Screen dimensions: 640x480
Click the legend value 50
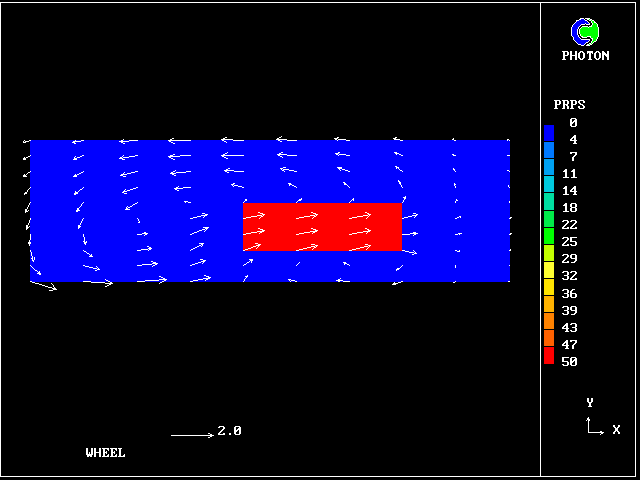point(569,362)
